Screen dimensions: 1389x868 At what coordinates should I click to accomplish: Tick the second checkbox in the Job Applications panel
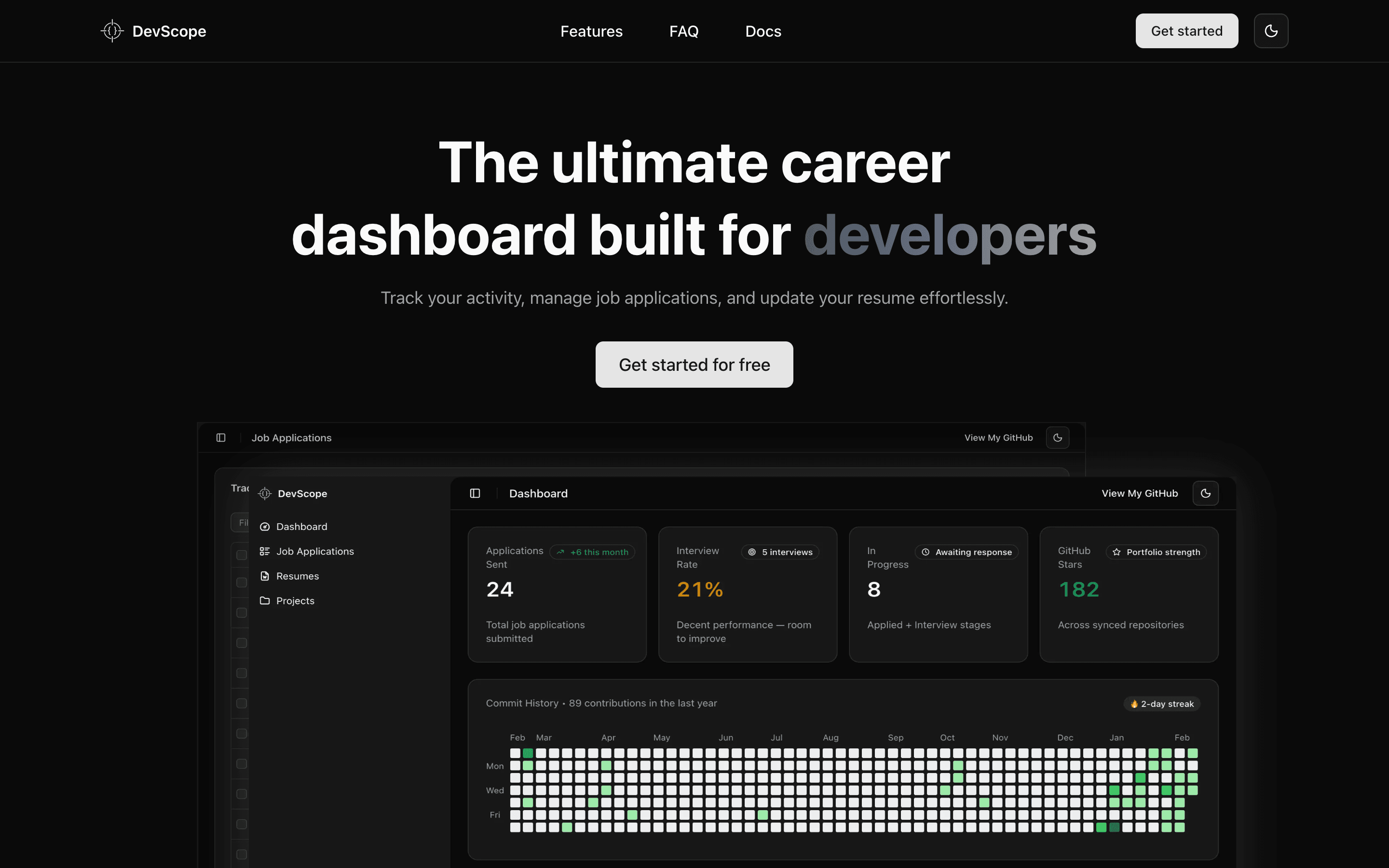241,582
